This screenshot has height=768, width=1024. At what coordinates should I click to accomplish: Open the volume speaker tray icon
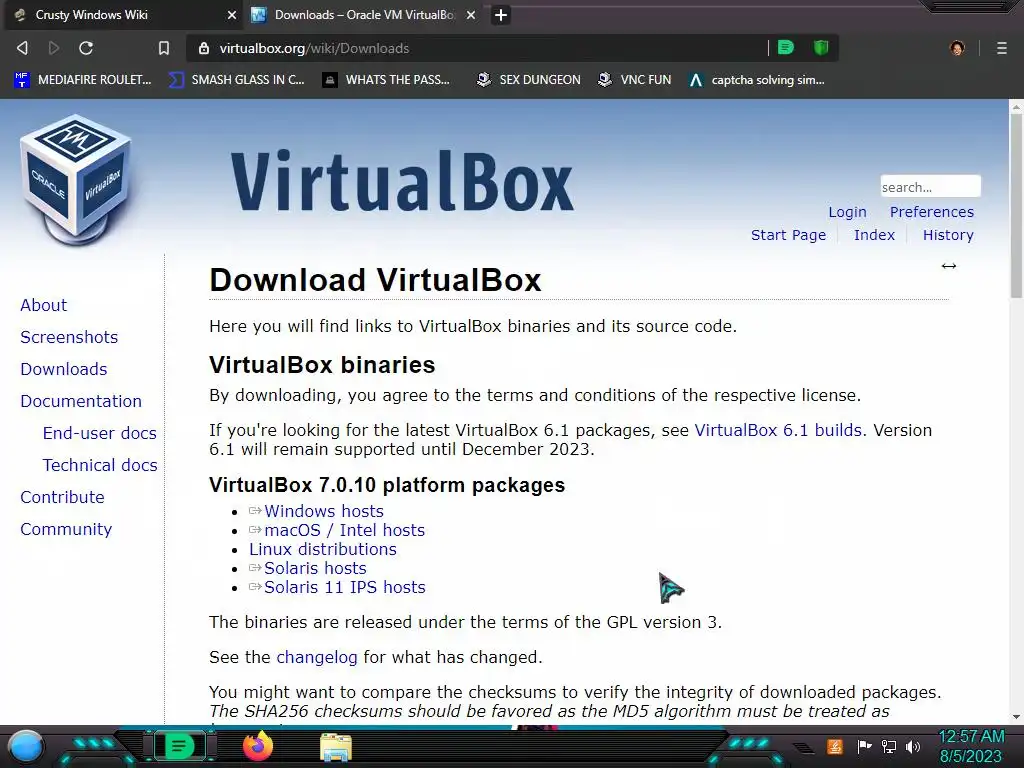pos(912,746)
